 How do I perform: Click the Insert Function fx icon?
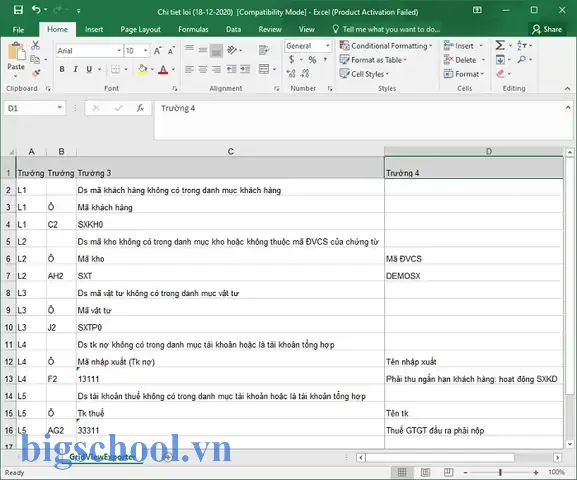140,108
